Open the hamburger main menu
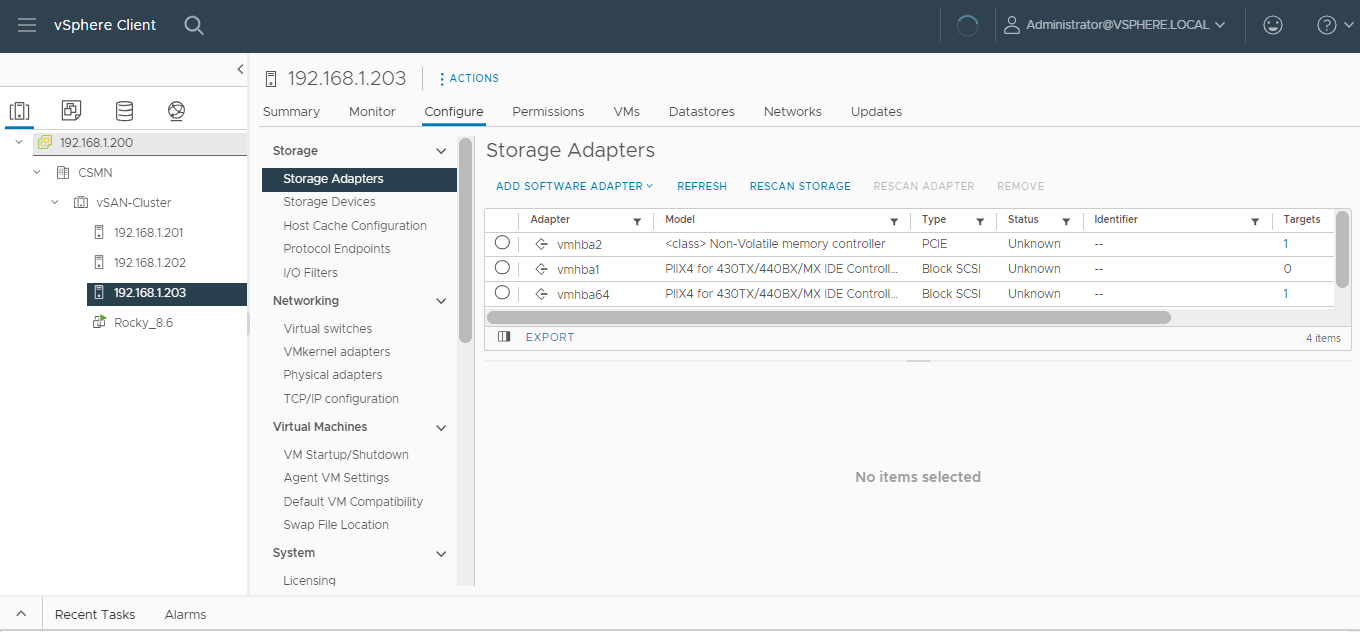 click(27, 25)
